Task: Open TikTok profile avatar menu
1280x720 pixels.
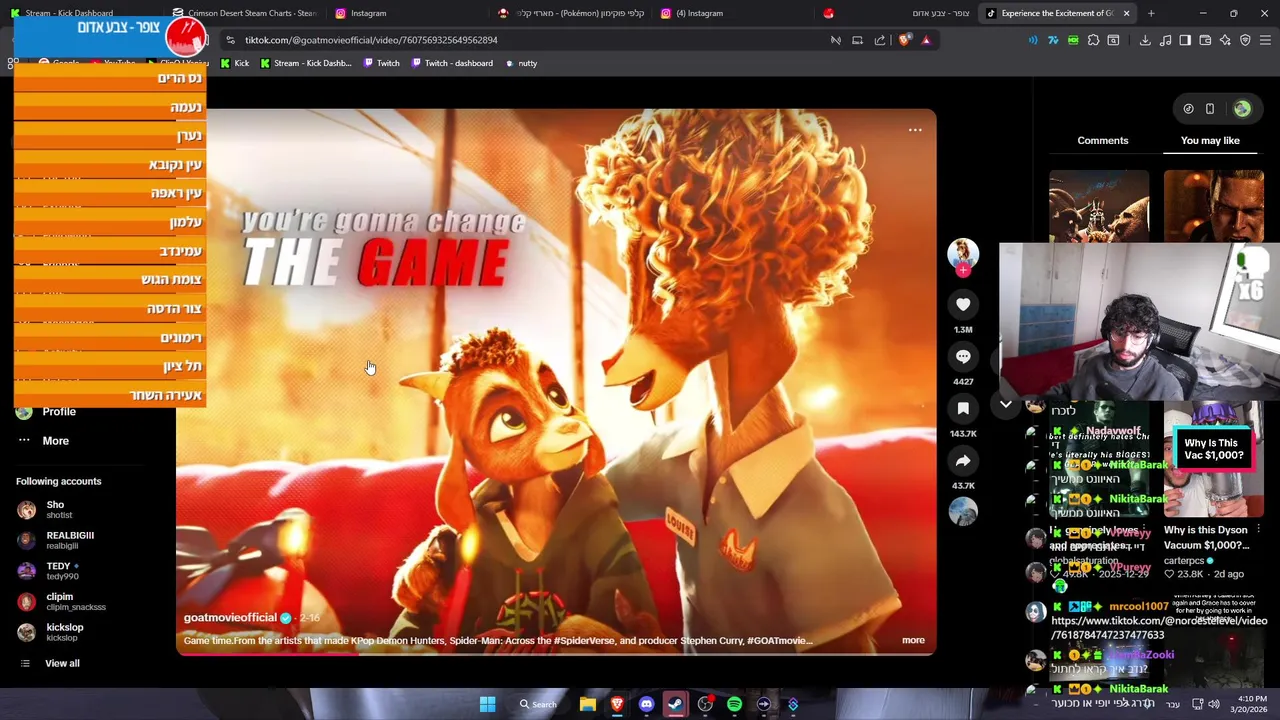Action: pos(1242,109)
